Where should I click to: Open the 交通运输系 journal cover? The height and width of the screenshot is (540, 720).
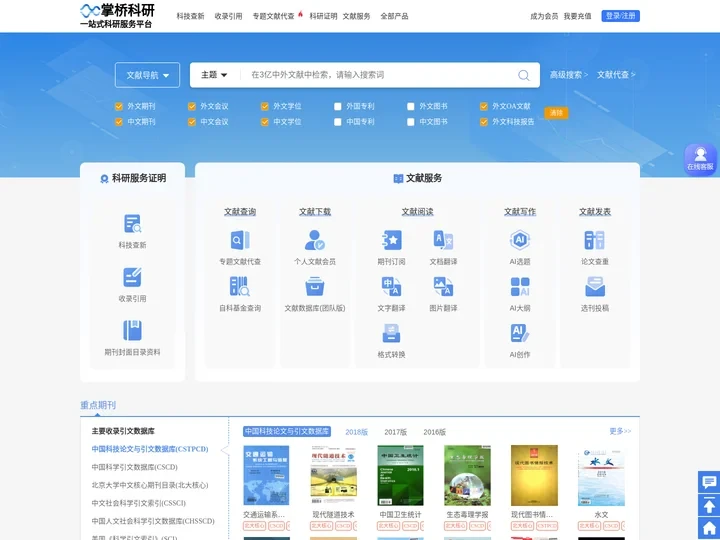[x=266, y=475]
